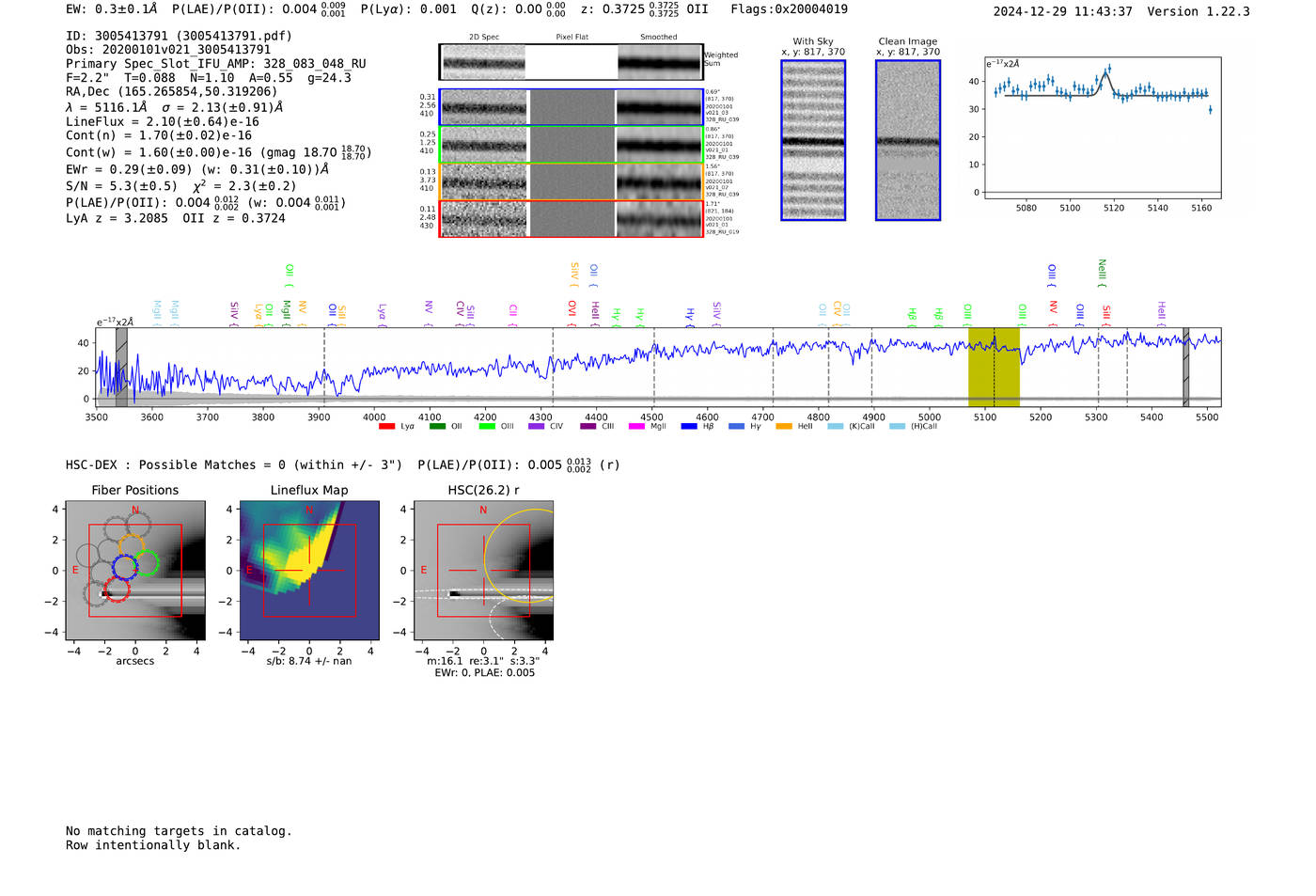Click the Smoothed column header
This screenshot has height=896, width=1316.
[659, 37]
